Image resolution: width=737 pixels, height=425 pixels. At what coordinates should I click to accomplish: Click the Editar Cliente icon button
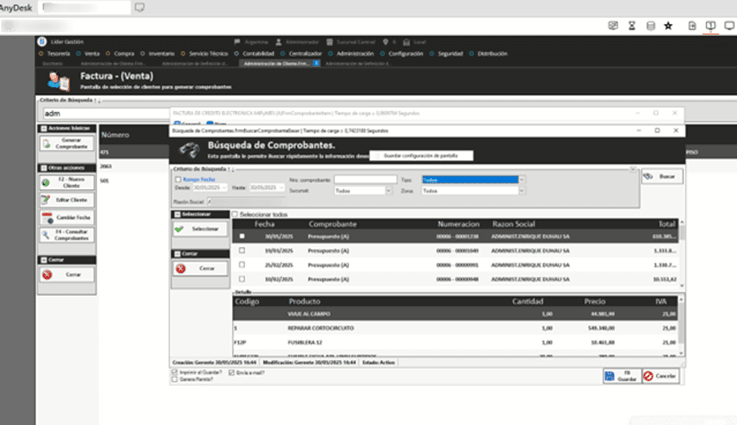point(47,201)
